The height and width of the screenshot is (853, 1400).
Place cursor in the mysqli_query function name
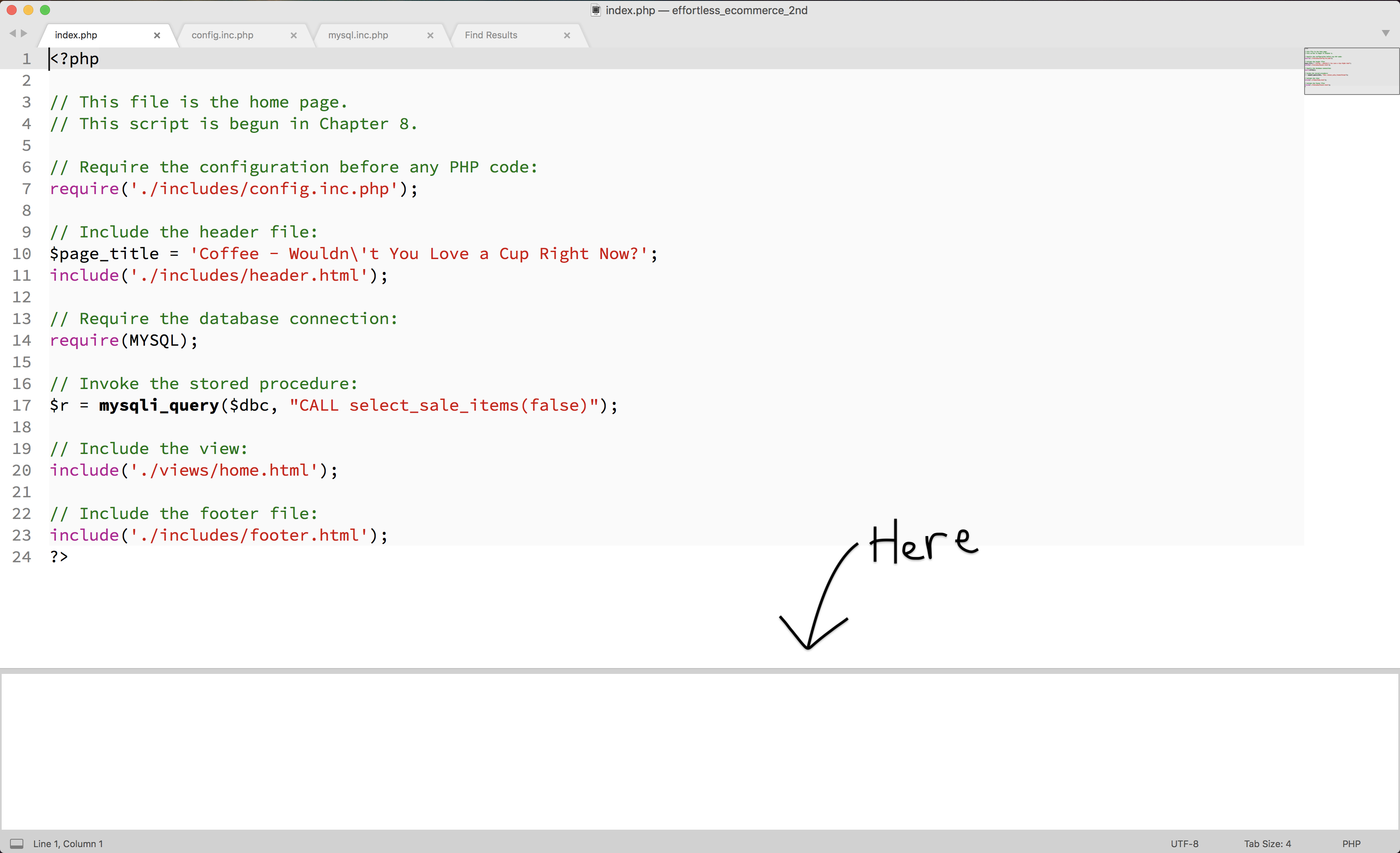tap(158, 405)
